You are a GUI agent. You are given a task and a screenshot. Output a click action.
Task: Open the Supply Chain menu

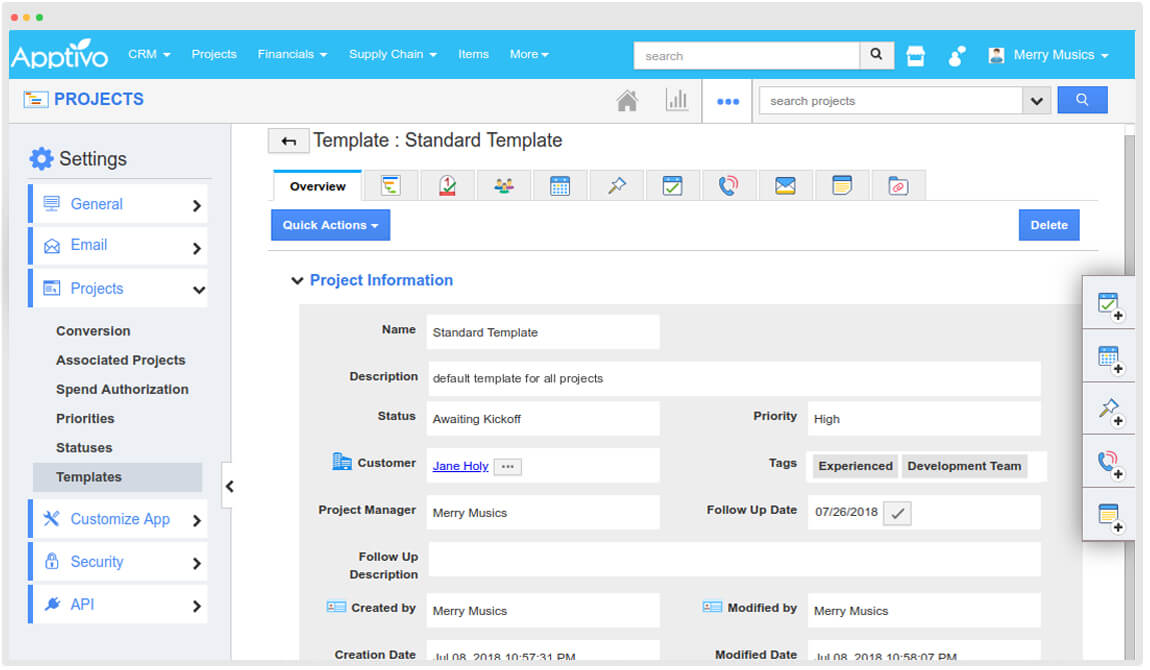(392, 54)
